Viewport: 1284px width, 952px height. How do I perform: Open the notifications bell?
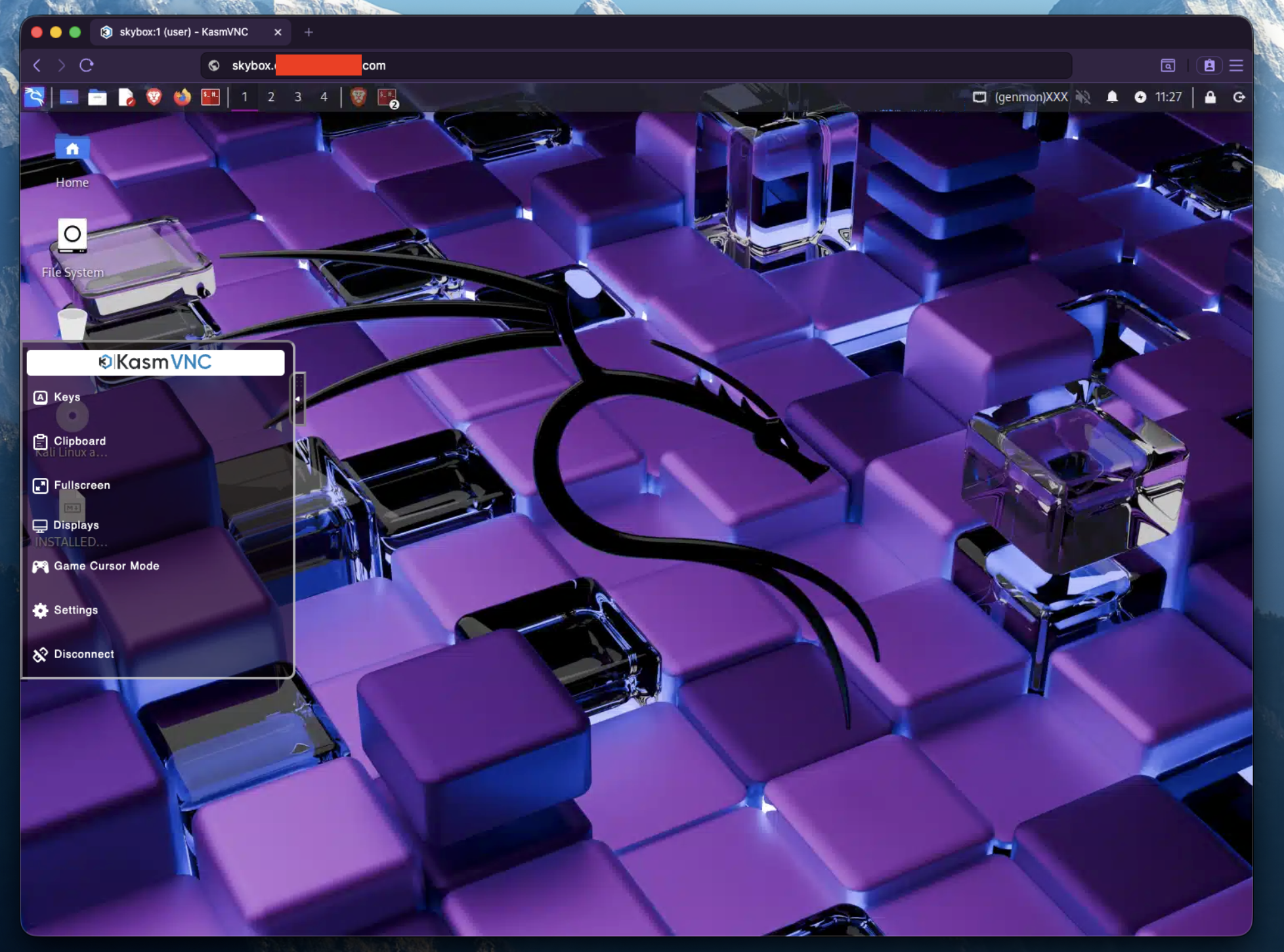pos(1112,97)
